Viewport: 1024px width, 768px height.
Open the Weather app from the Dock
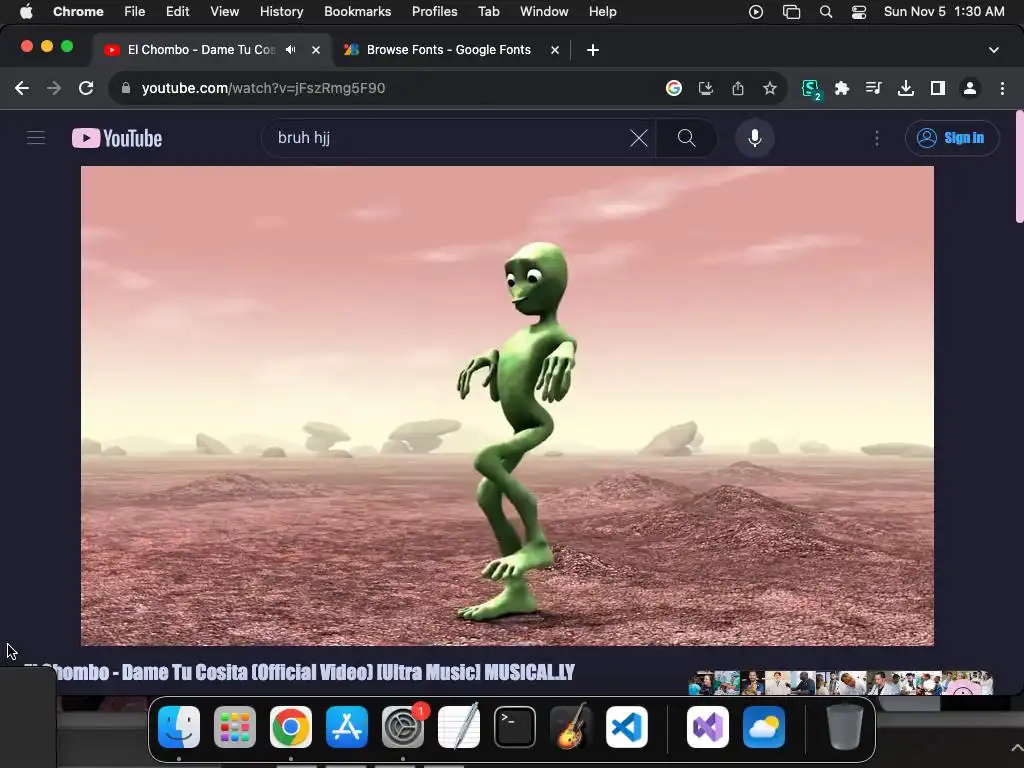point(764,727)
